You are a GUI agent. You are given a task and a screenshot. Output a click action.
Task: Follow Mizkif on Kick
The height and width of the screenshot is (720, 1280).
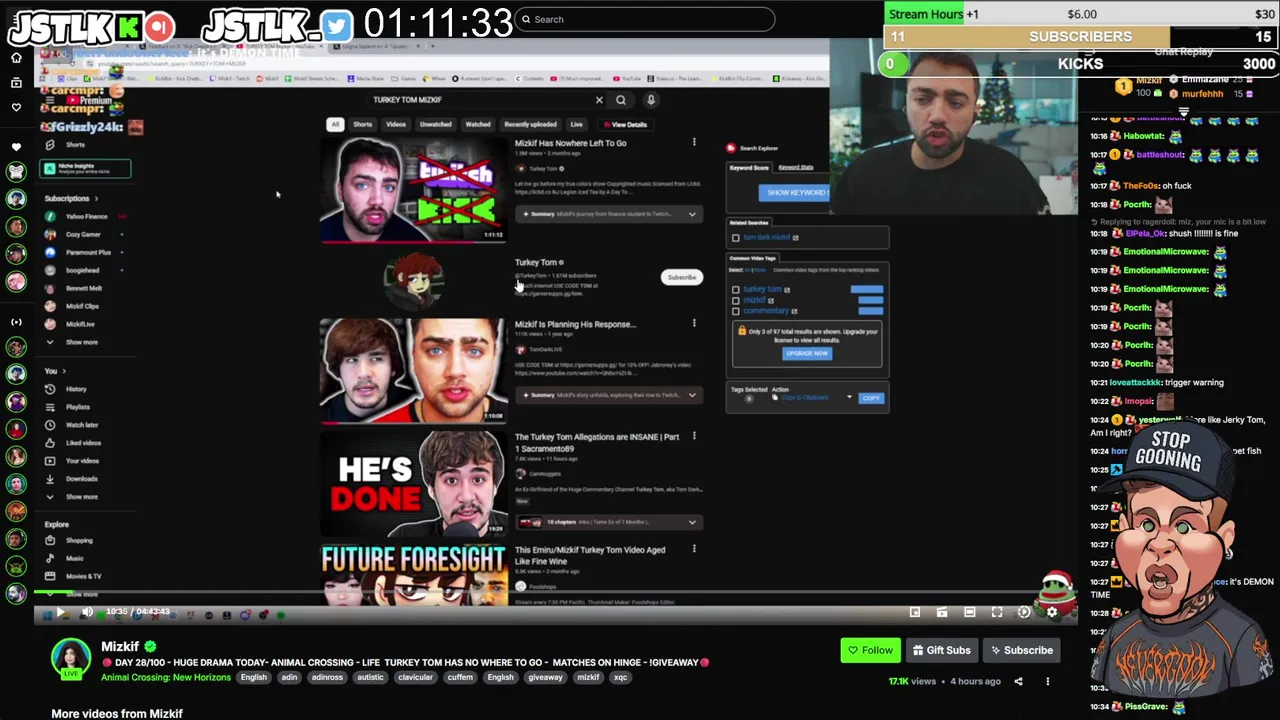click(871, 650)
